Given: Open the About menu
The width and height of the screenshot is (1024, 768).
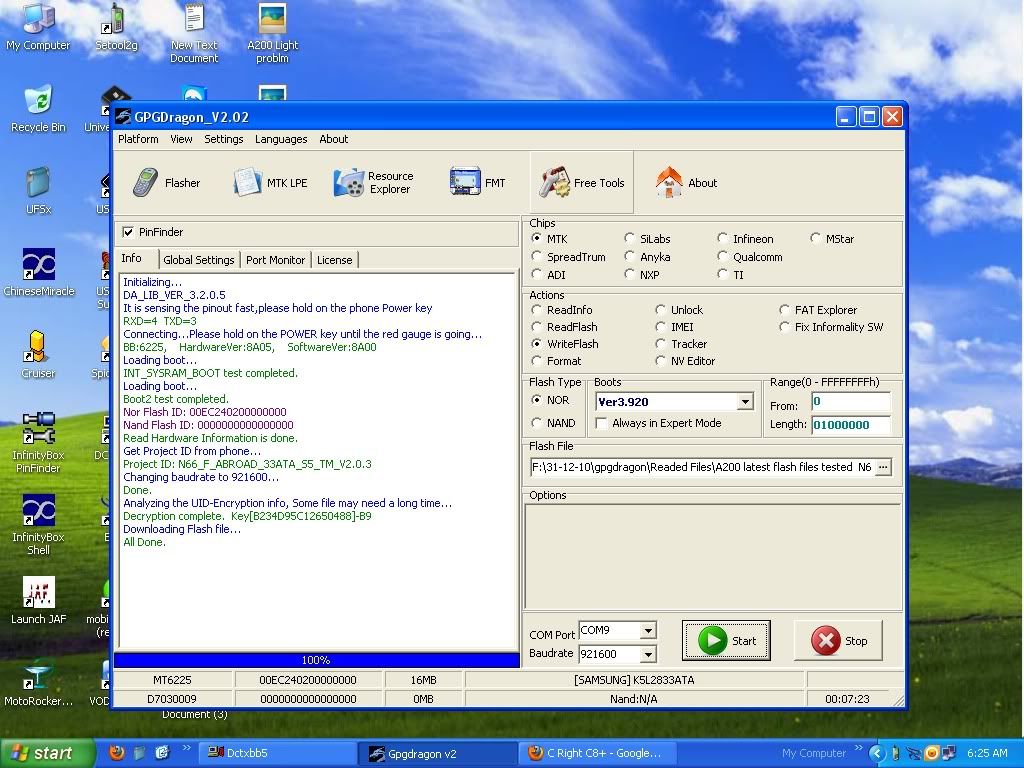Looking at the screenshot, I should (333, 139).
